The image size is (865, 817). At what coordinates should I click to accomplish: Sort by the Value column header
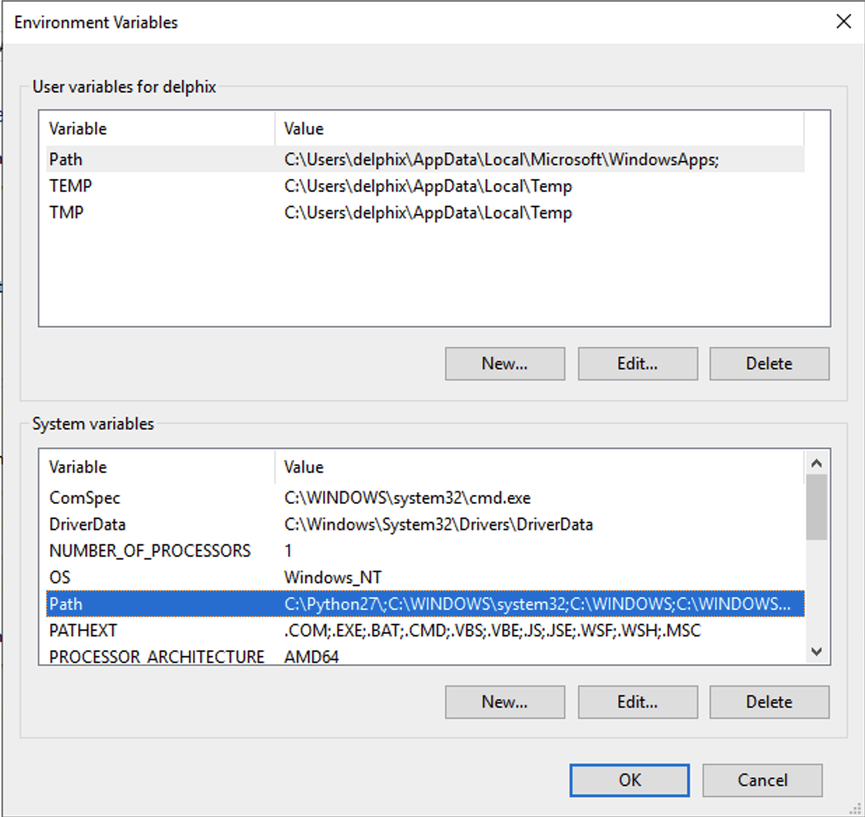(303, 128)
